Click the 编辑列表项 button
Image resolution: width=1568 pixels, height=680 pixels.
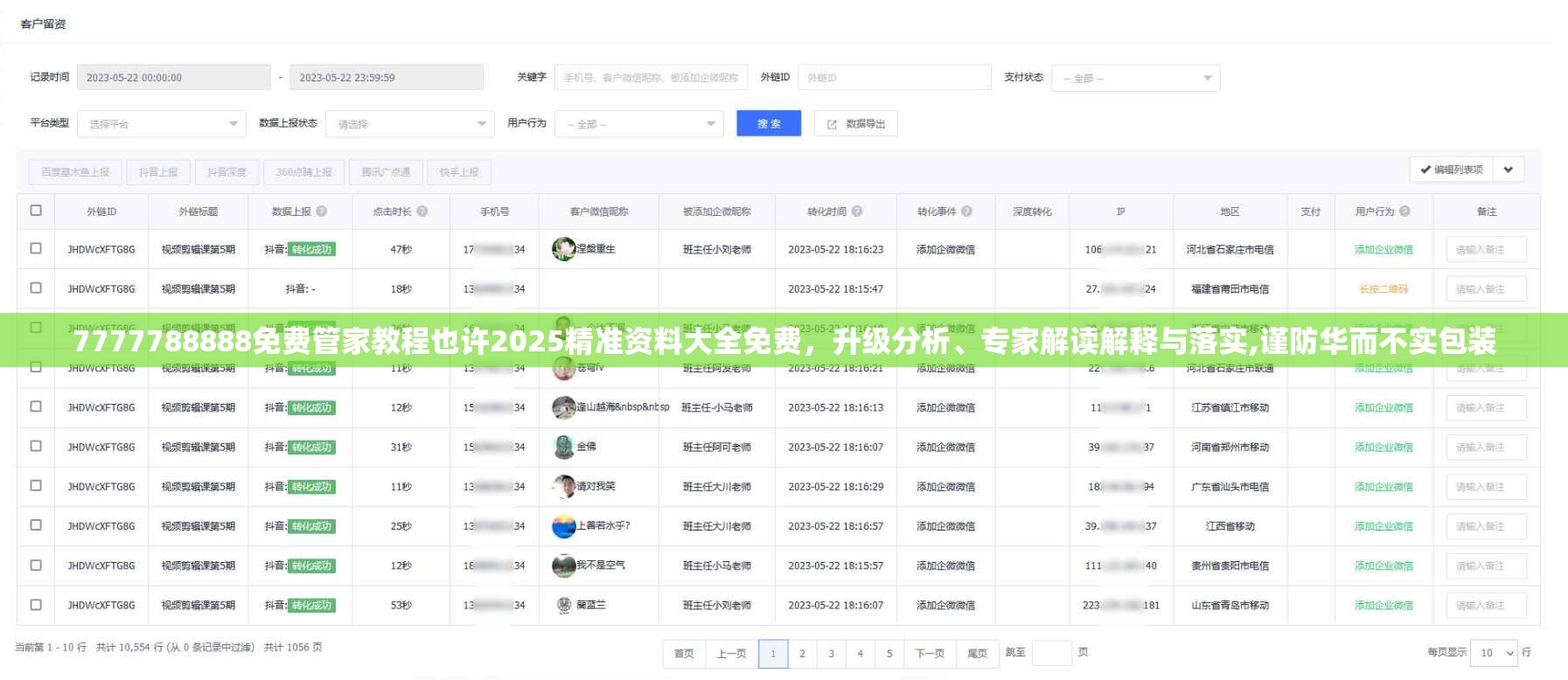[x=1452, y=170]
